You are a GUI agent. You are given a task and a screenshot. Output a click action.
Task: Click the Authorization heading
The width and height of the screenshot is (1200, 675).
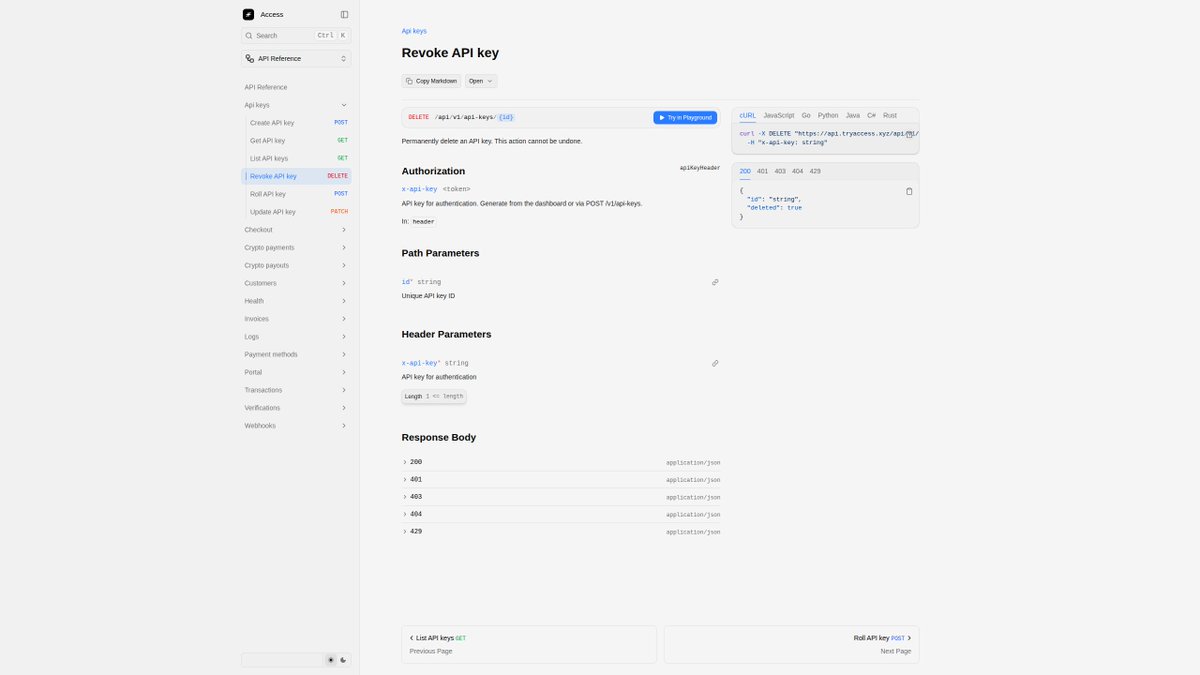click(433, 171)
